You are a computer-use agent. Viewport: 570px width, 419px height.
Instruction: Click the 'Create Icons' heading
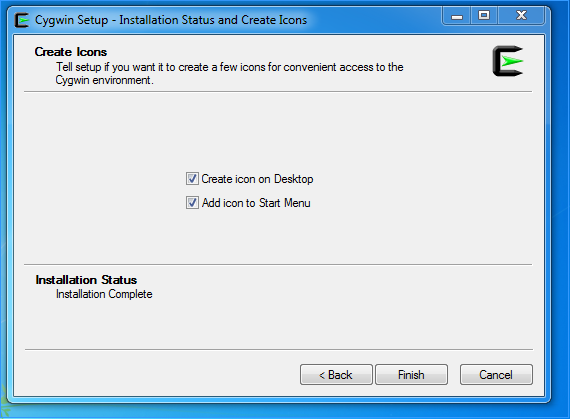71,52
